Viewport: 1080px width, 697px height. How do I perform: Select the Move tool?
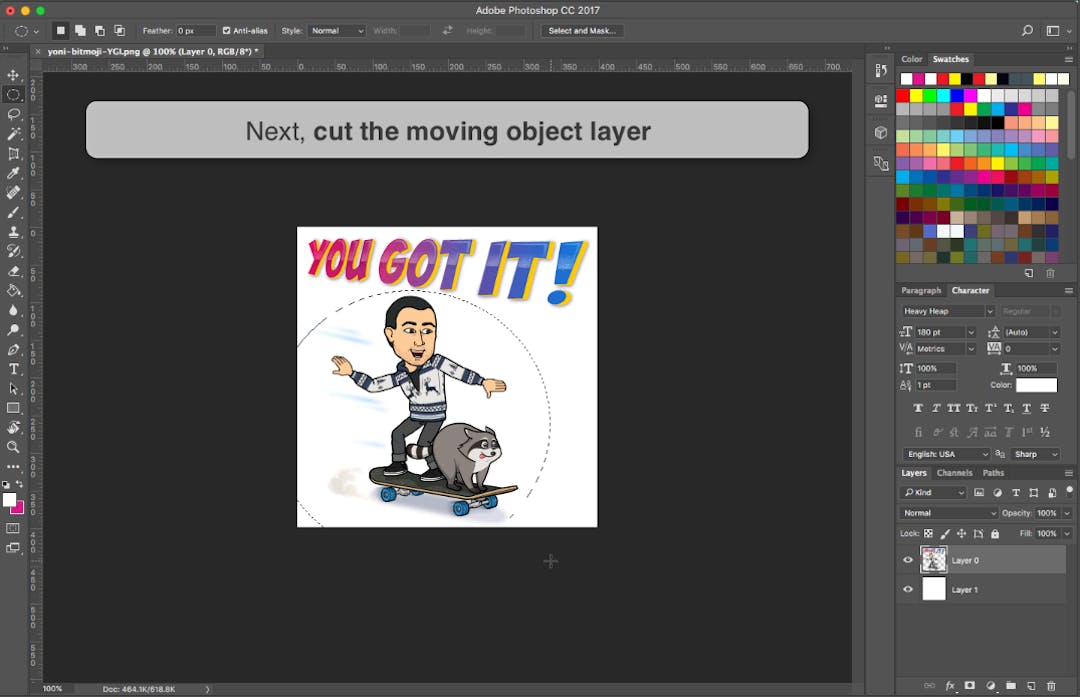click(14, 75)
